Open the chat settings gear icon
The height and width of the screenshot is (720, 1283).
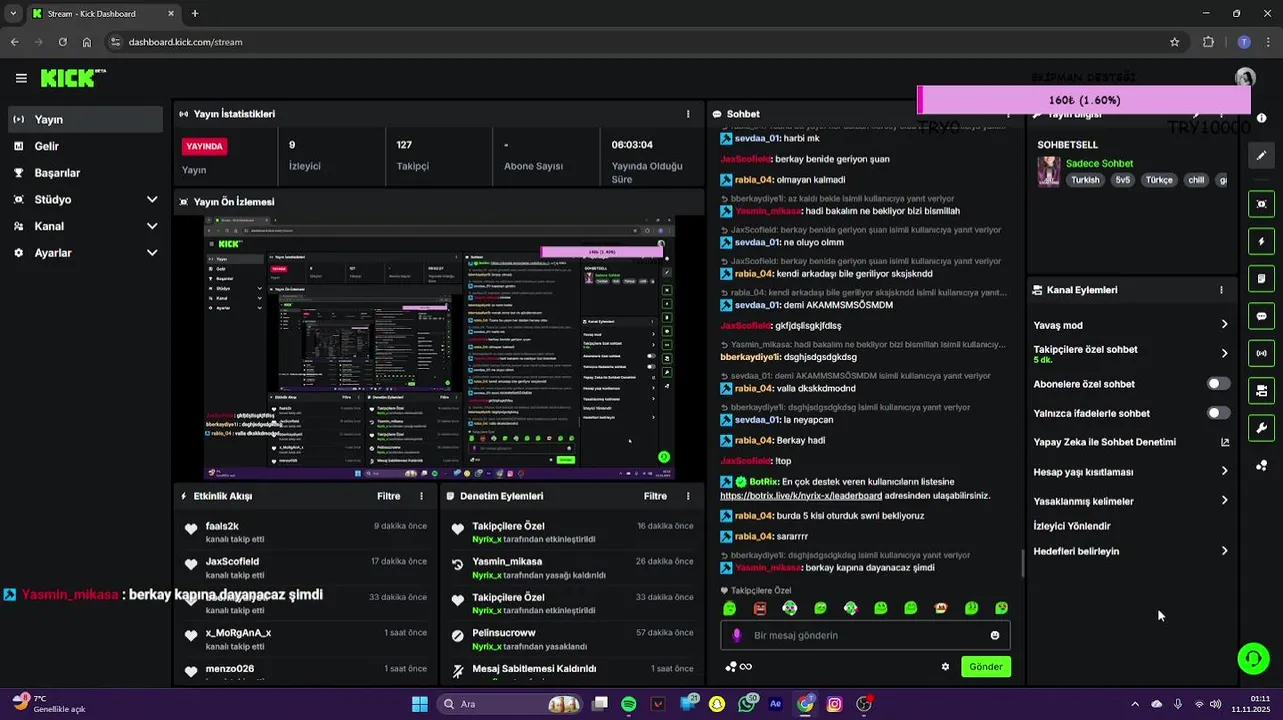(945, 667)
